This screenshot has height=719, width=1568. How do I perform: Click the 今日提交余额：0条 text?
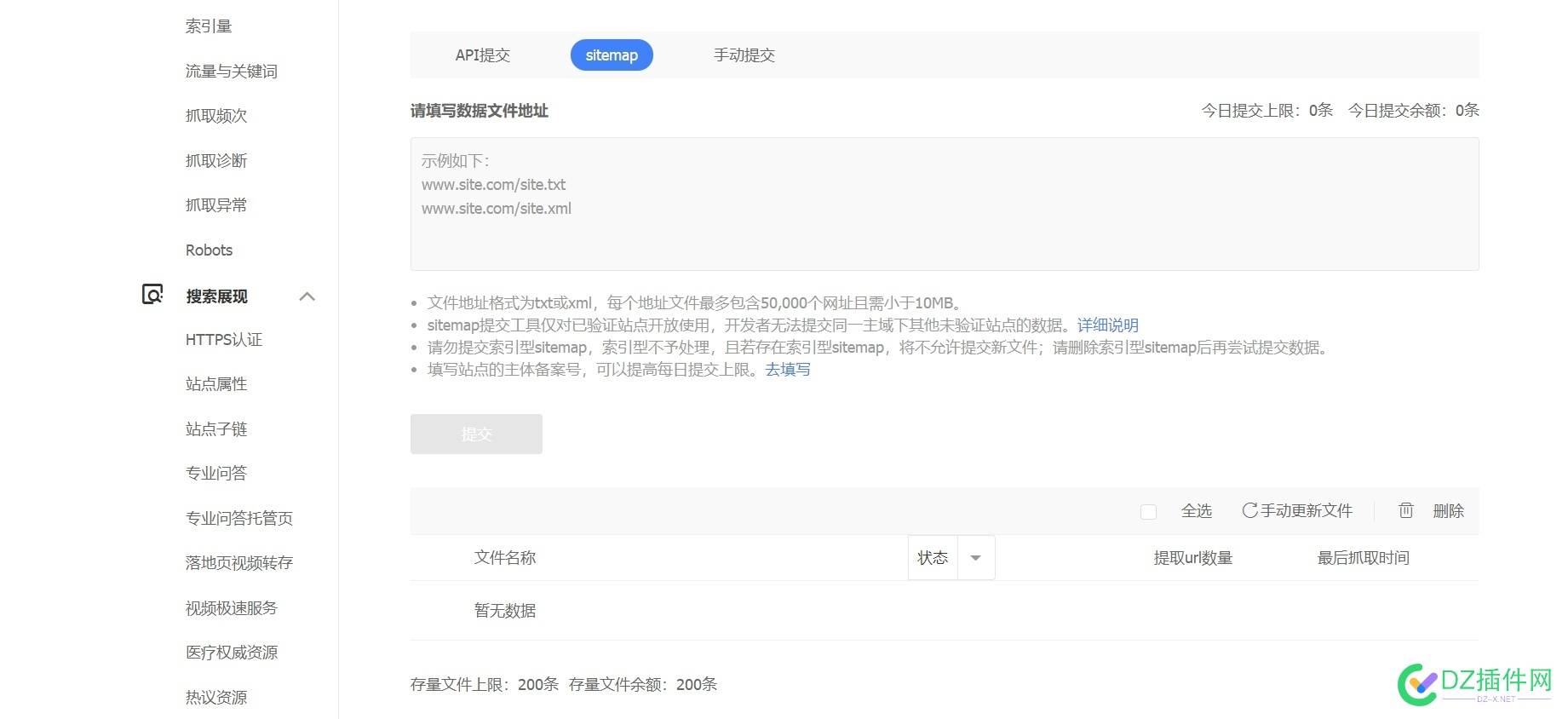(1414, 111)
